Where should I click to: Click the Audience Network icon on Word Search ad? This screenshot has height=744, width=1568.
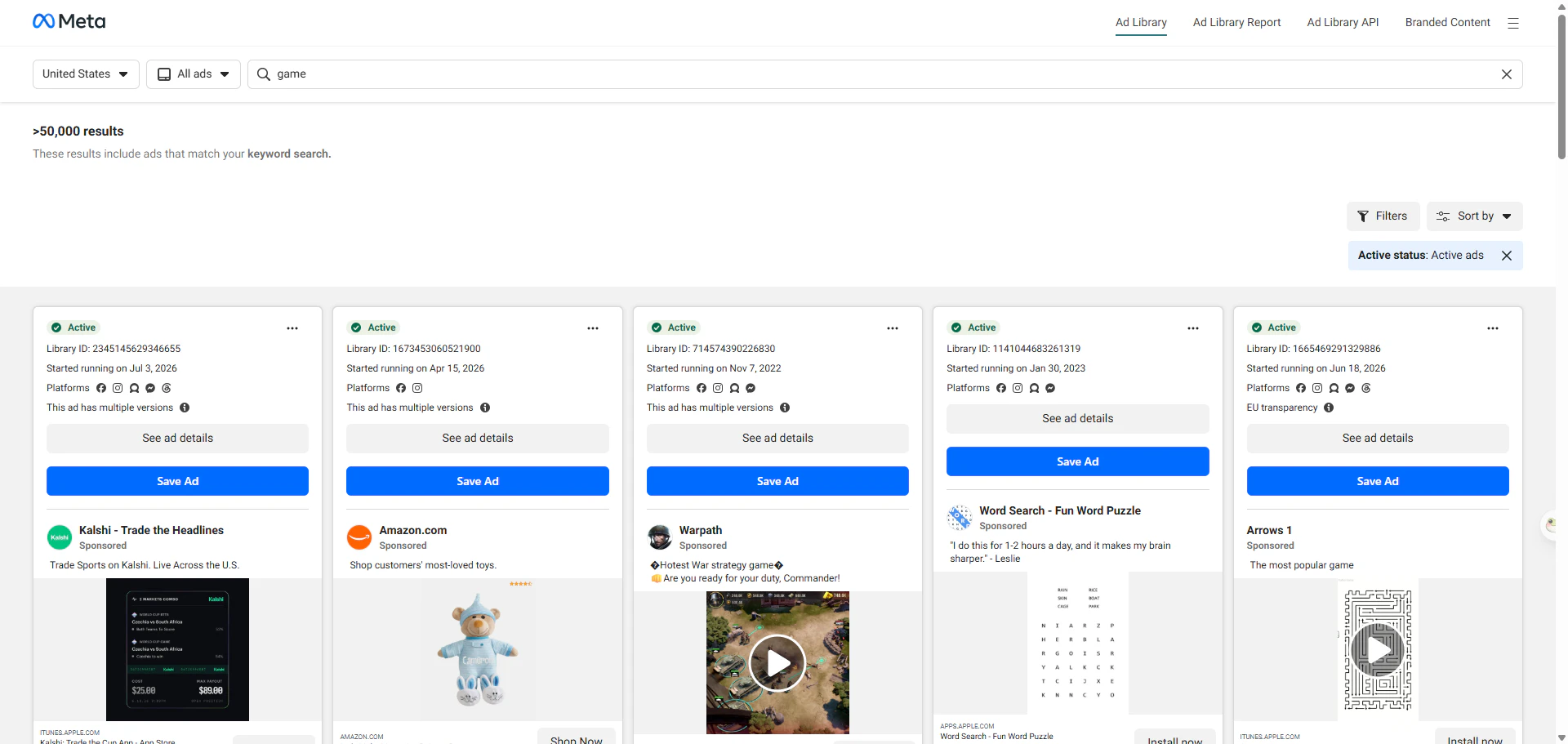[1034, 388]
